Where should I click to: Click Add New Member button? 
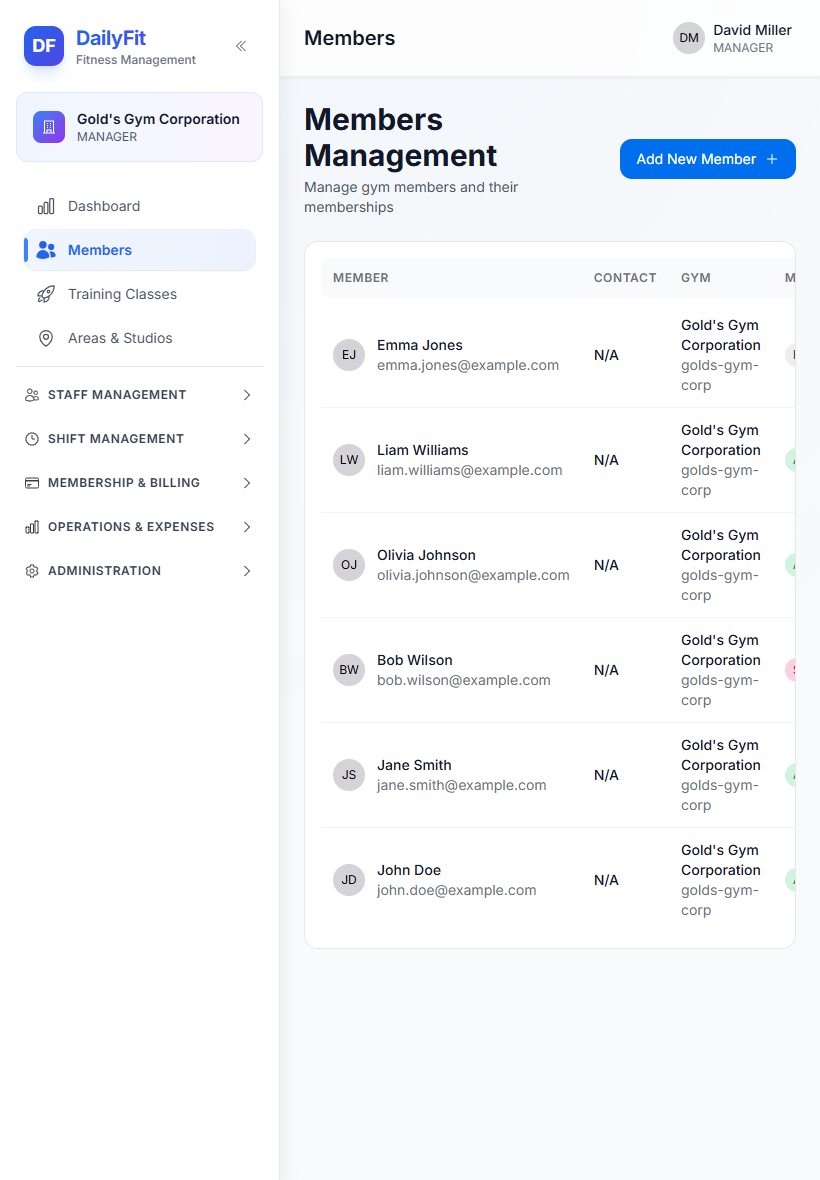pos(708,159)
